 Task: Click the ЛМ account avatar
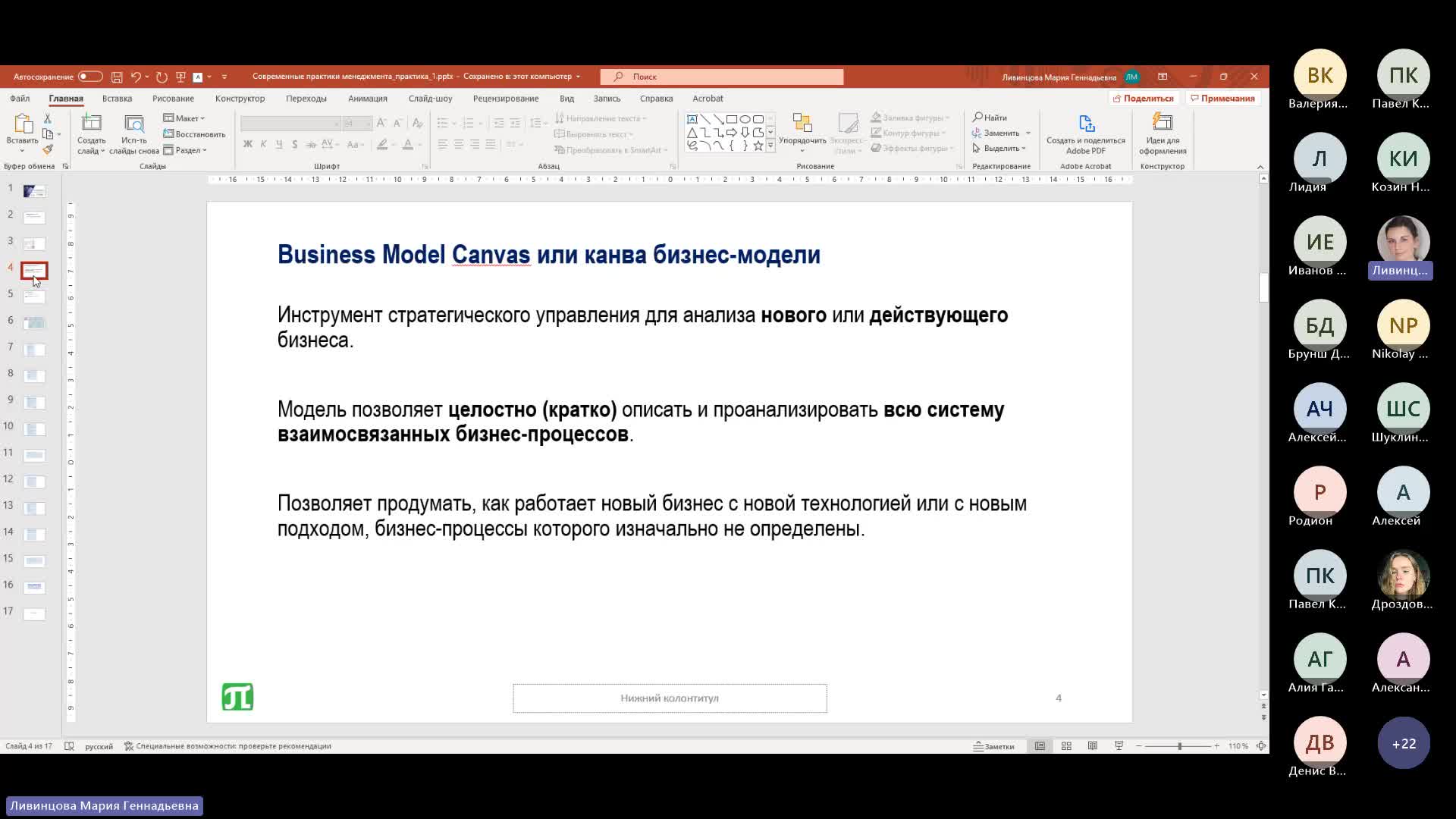tap(1132, 77)
